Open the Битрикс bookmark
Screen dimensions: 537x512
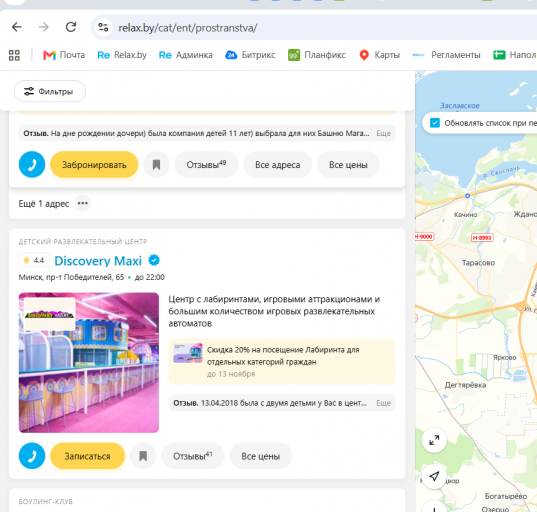[250, 55]
